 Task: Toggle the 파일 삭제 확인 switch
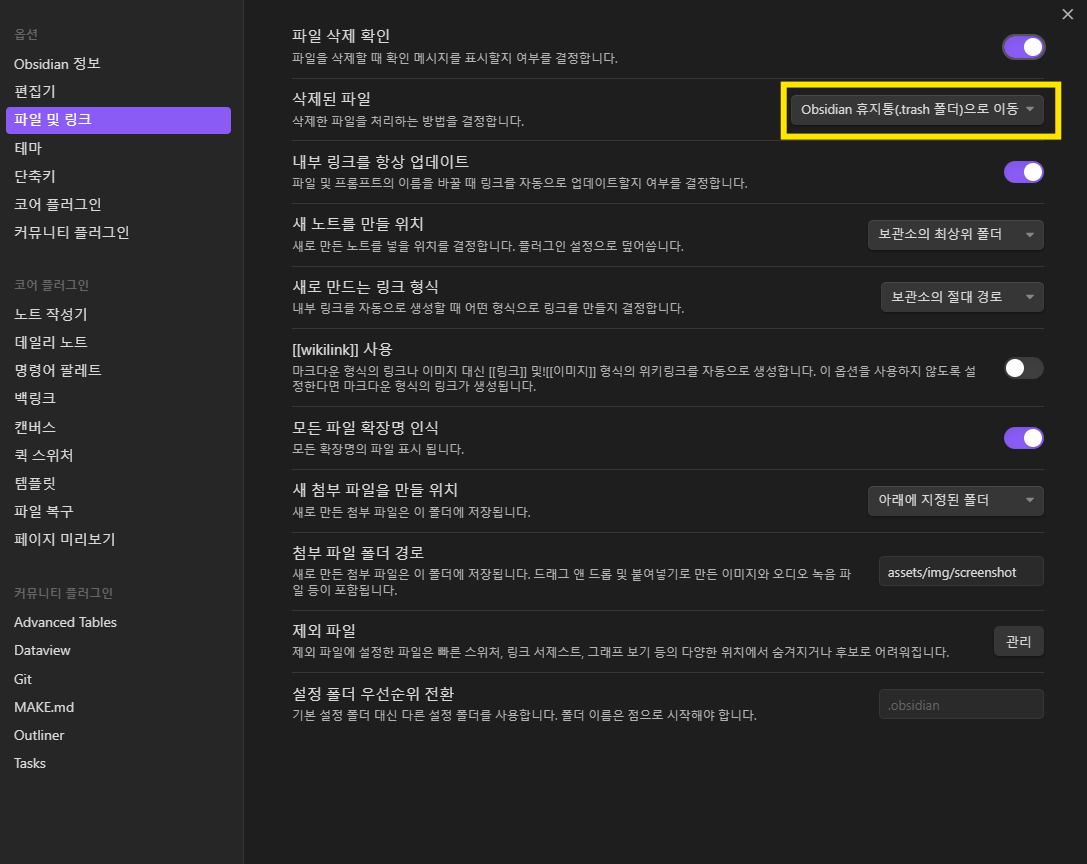click(x=1023, y=47)
